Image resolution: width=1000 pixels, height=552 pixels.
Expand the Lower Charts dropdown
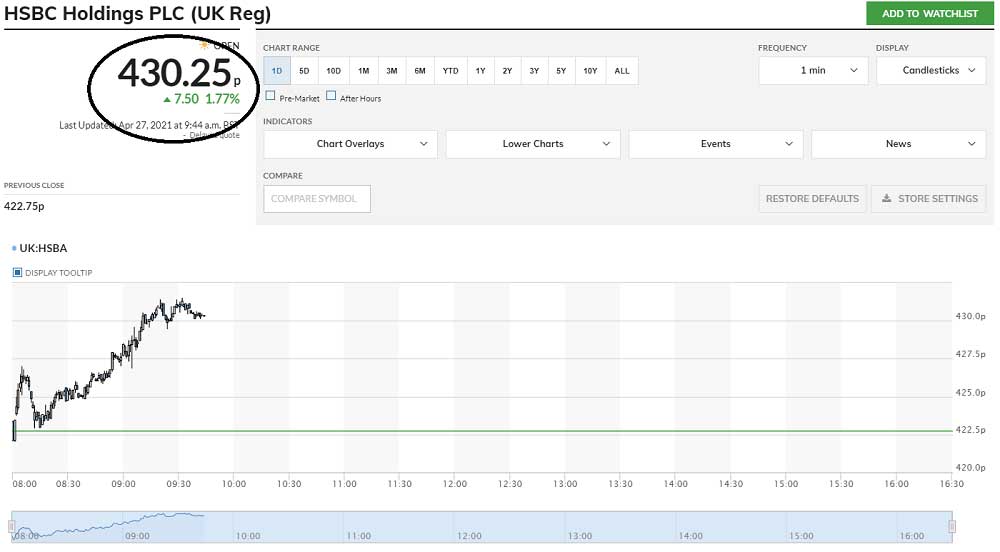point(533,144)
